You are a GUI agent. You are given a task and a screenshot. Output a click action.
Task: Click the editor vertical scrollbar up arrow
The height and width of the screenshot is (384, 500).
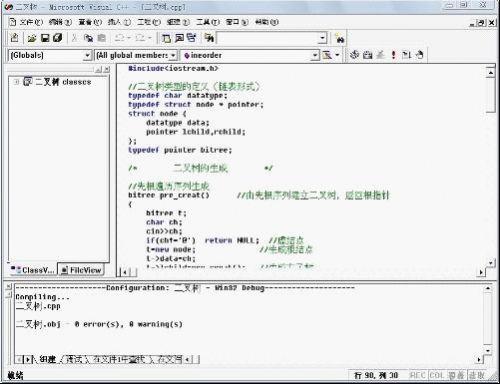point(490,73)
